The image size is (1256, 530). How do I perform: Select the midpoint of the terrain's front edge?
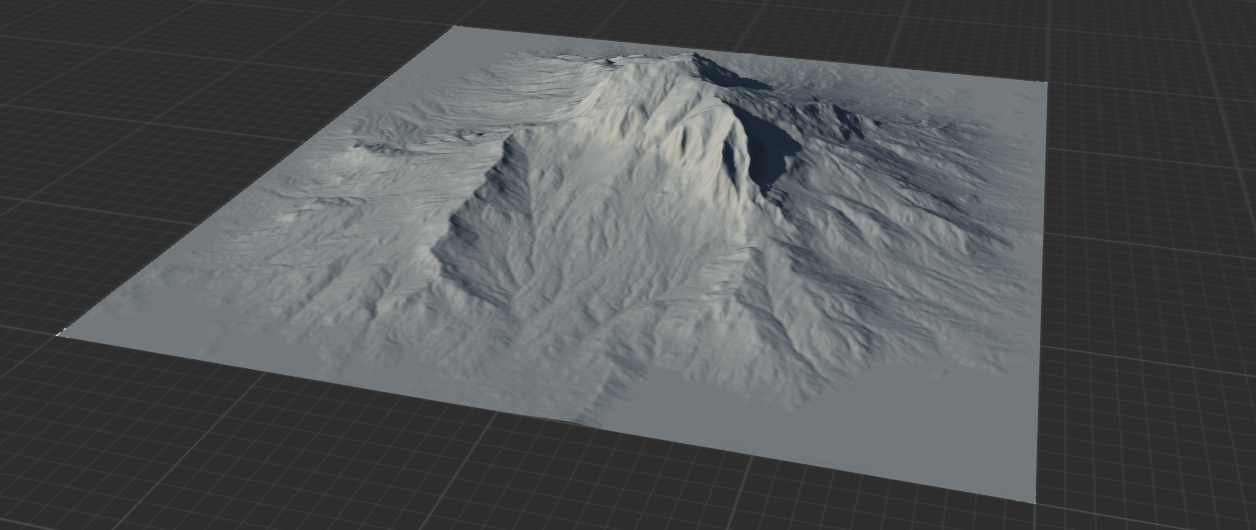coord(548,417)
